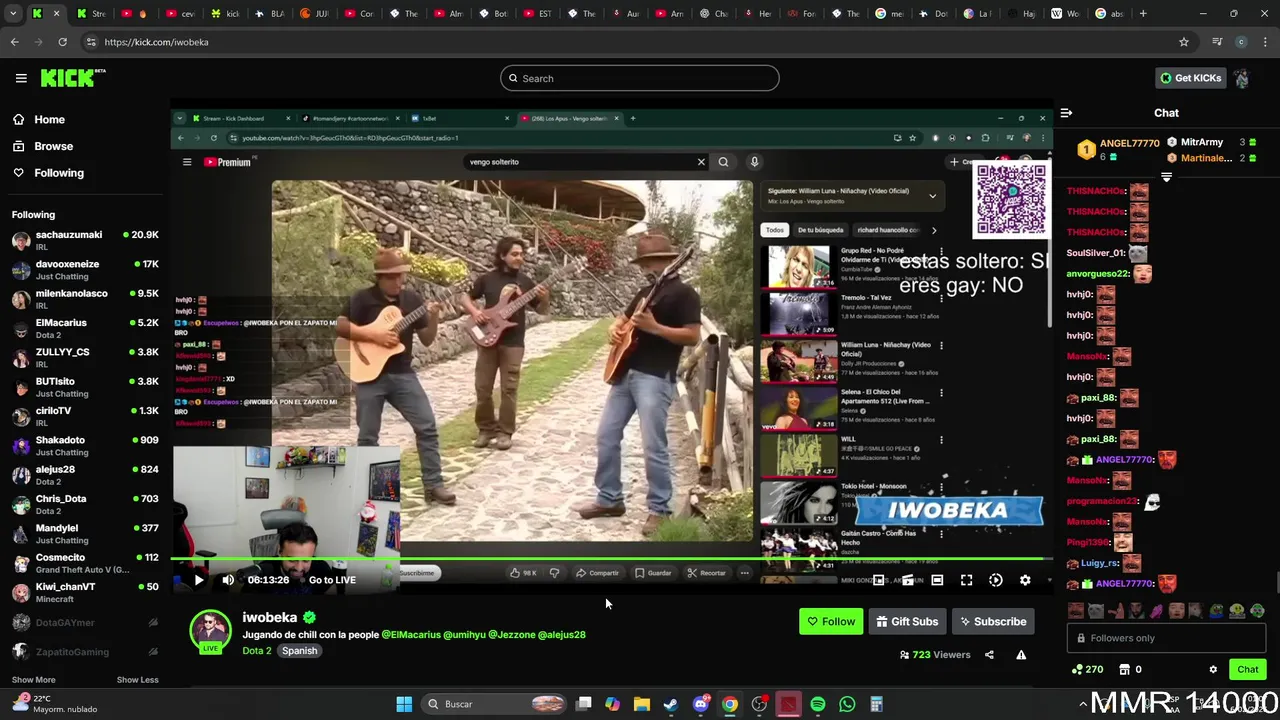Screen dimensions: 1280x720
Task: Report the stream with warning icon
Action: click(x=1021, y=655)
